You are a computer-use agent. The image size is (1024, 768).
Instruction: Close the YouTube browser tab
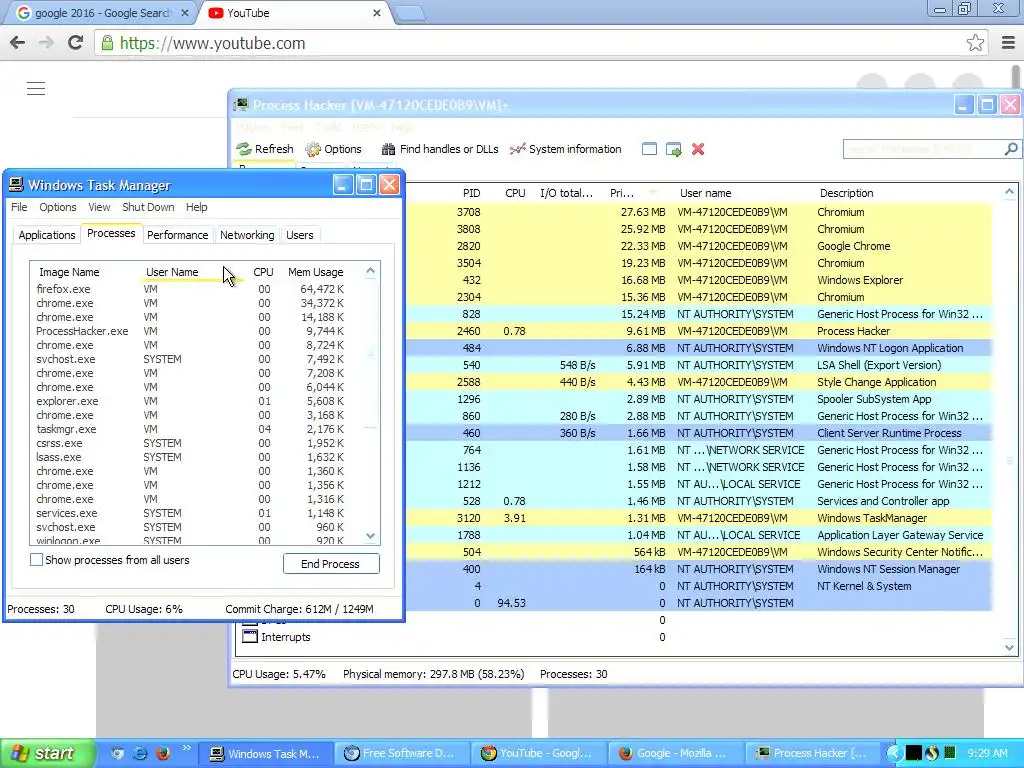(377, 13)
